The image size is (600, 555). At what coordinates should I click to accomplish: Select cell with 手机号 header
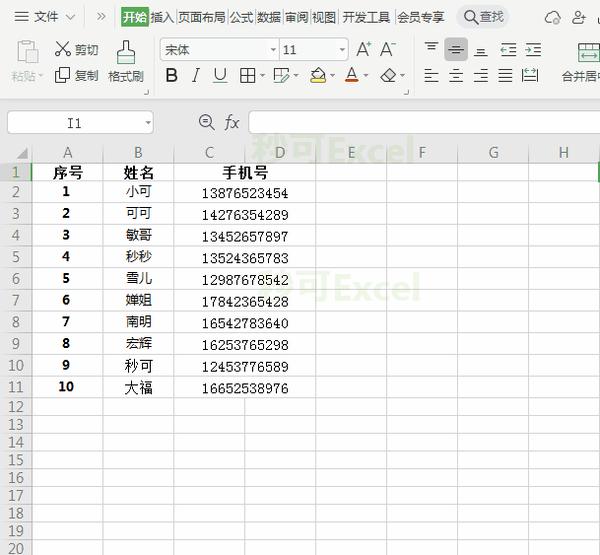245,172
